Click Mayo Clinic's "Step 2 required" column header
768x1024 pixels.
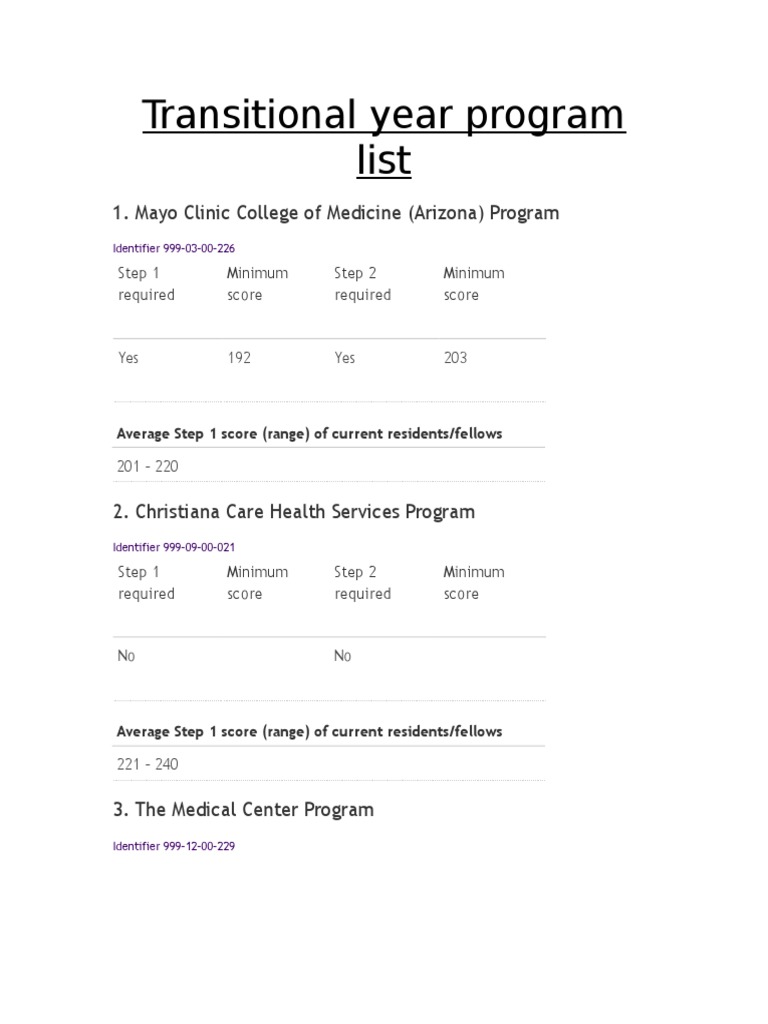(362, 284)
